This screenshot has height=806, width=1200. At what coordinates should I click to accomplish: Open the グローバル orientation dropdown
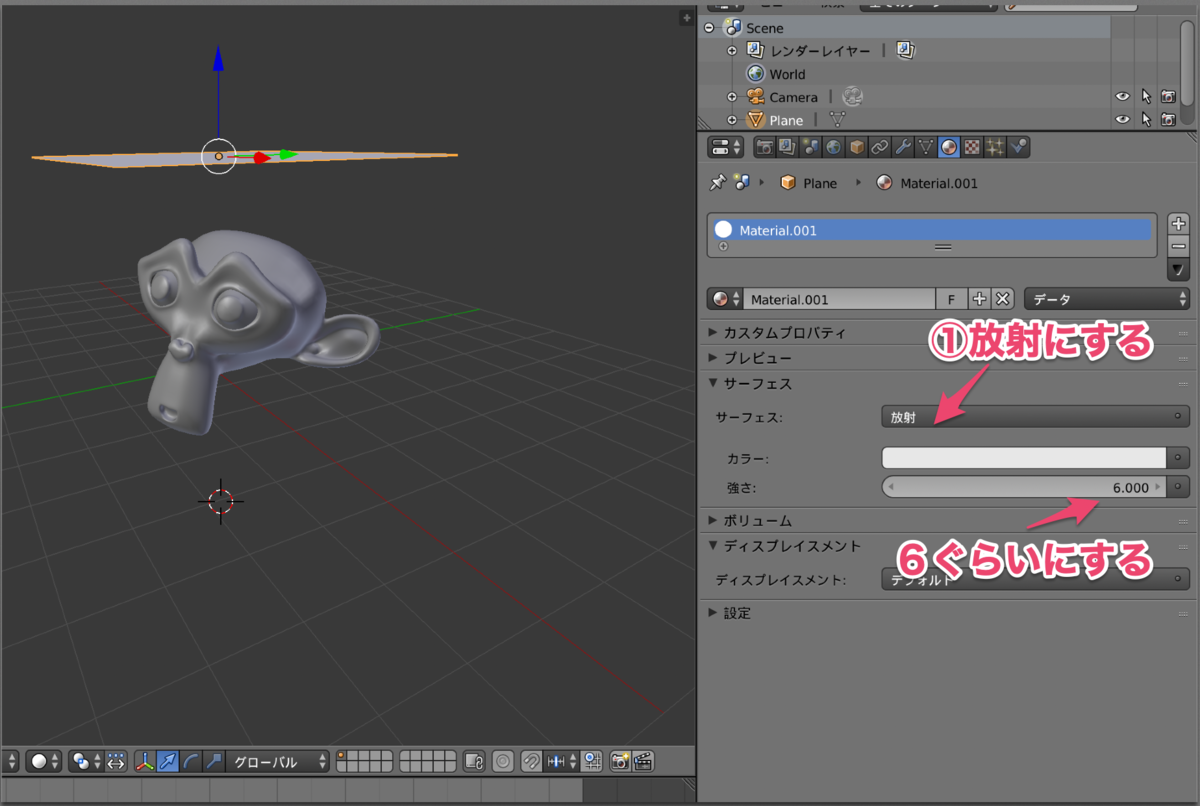[x=279, y=761]
